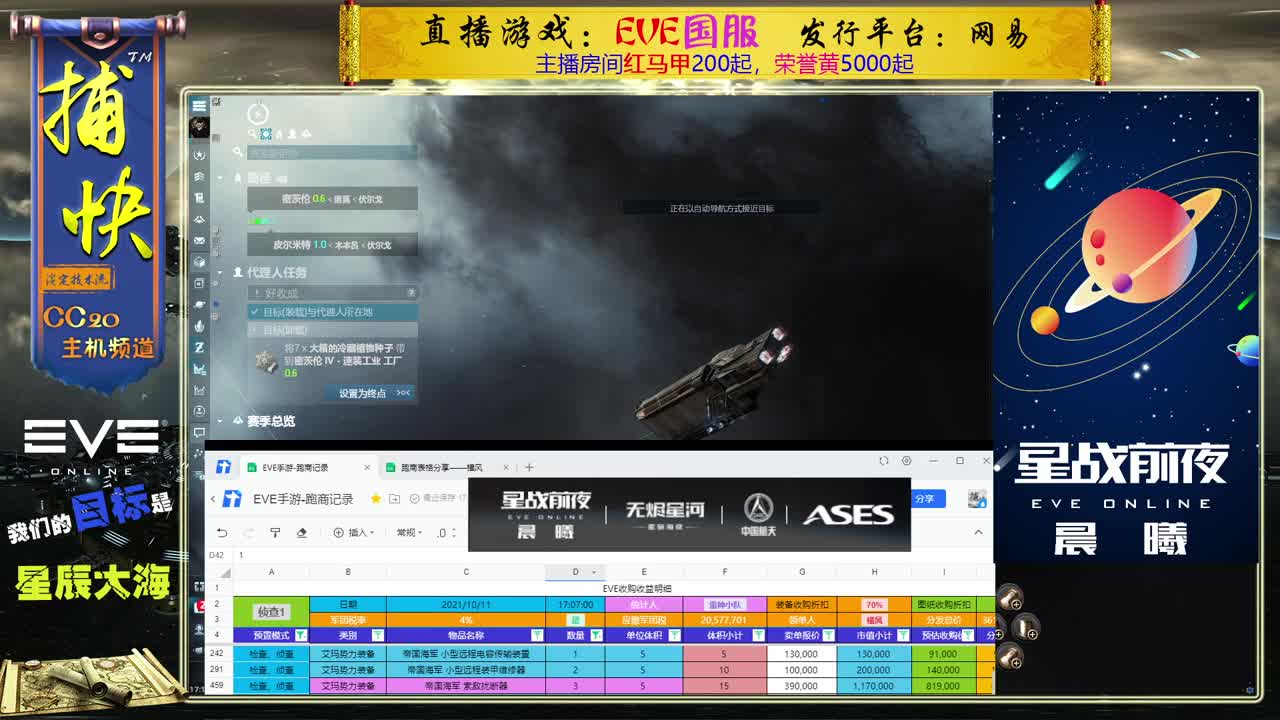Click the clear formatting eraser icon
Screen dimensions: 1280x720
pos(302,533)
